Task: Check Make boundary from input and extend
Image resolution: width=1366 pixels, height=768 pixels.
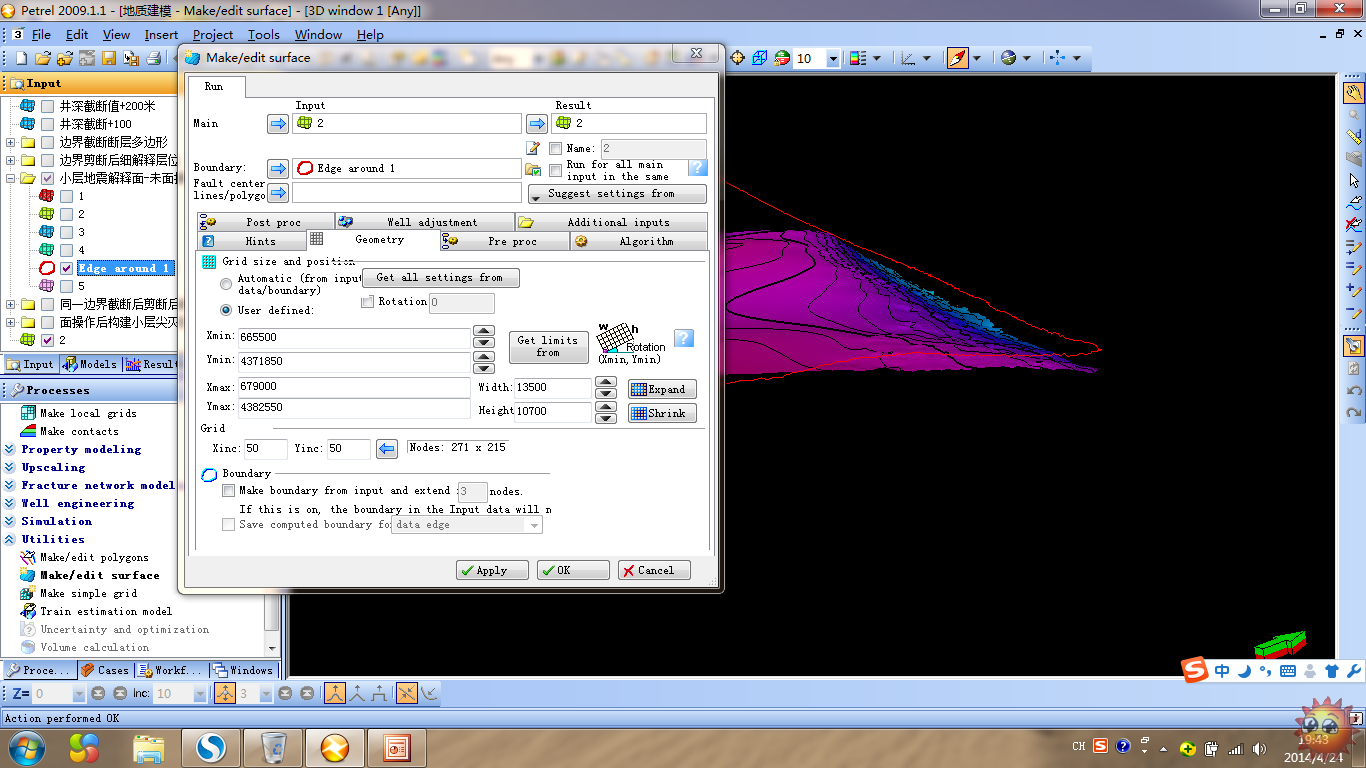Action: pyautogui.click(x=228, y=491)
